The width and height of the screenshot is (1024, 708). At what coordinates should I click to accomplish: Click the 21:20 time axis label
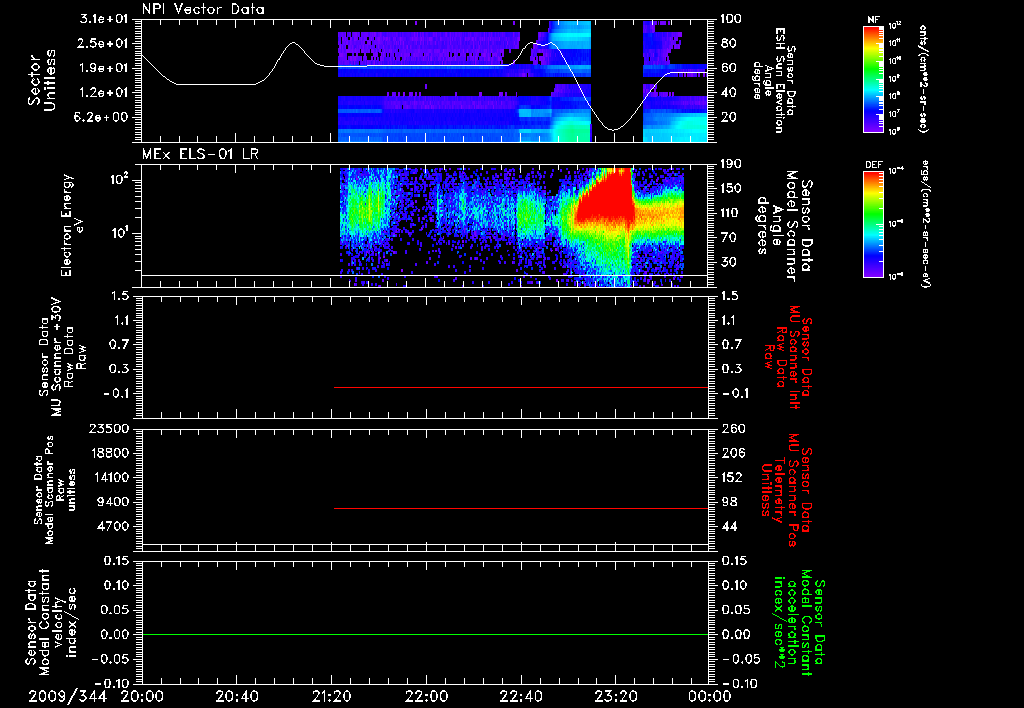(332, 696)
